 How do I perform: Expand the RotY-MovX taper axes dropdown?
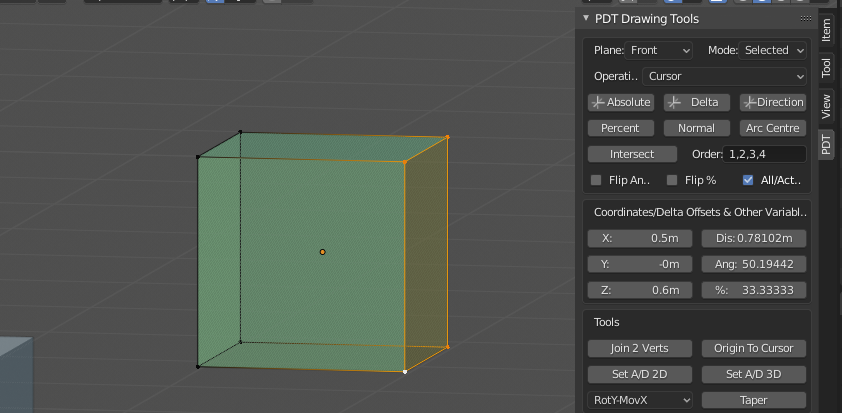(x=639, y=400)
